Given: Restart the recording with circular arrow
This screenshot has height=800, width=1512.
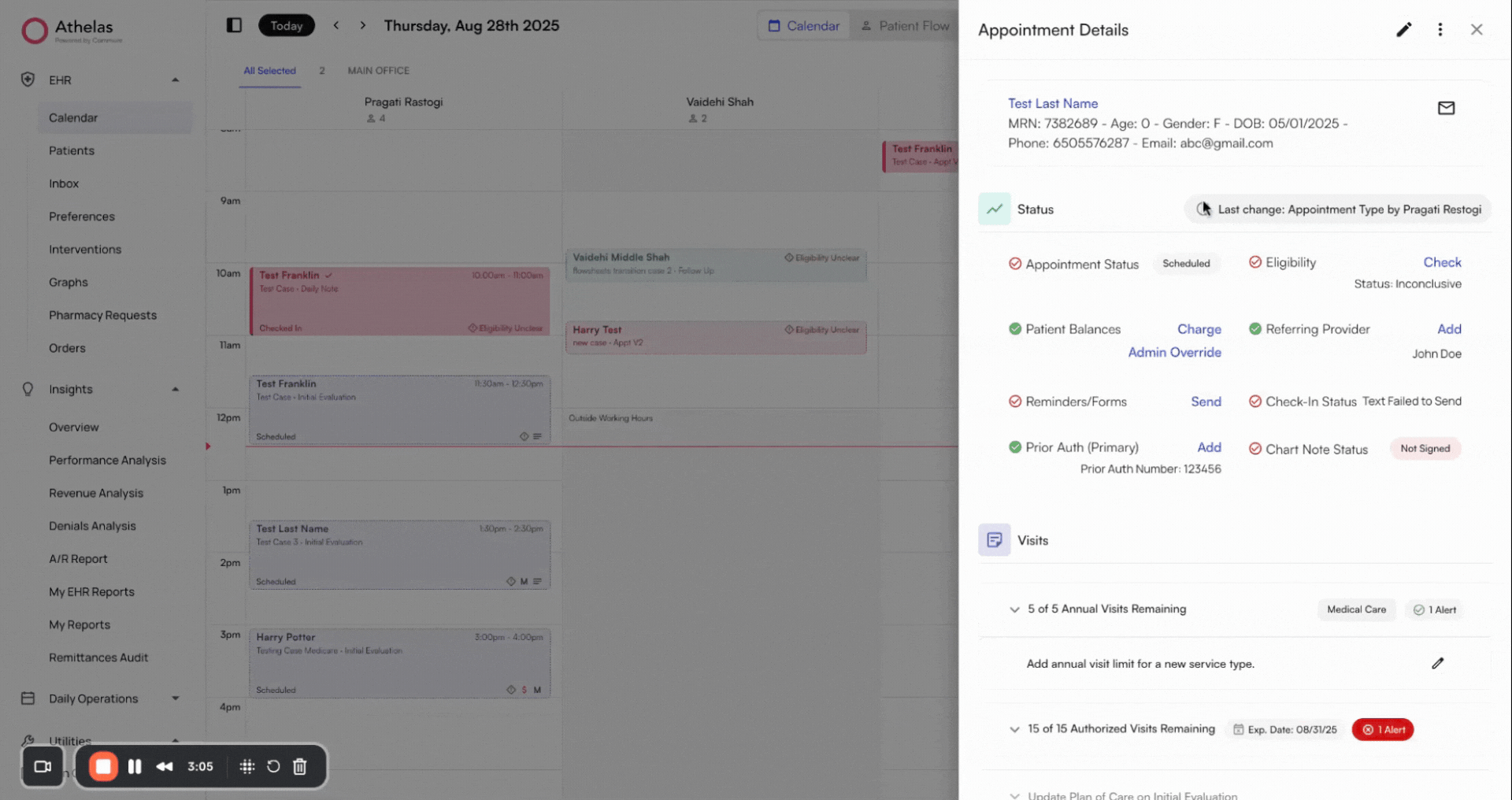Looking at the screenshot, I should pyautogui.click(x=273, y=766).
